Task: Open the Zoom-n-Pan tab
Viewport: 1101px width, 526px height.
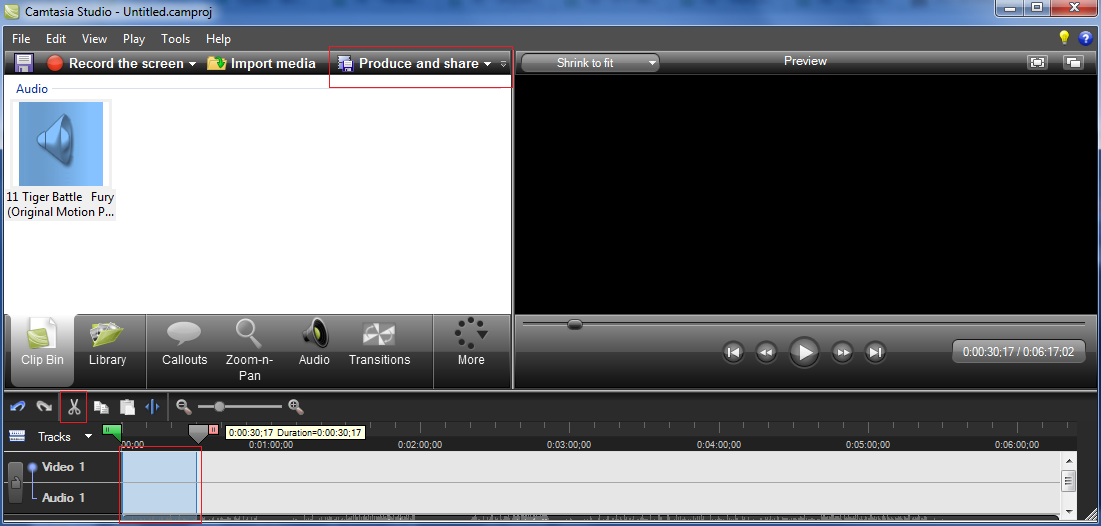Action: pos(249,351)
